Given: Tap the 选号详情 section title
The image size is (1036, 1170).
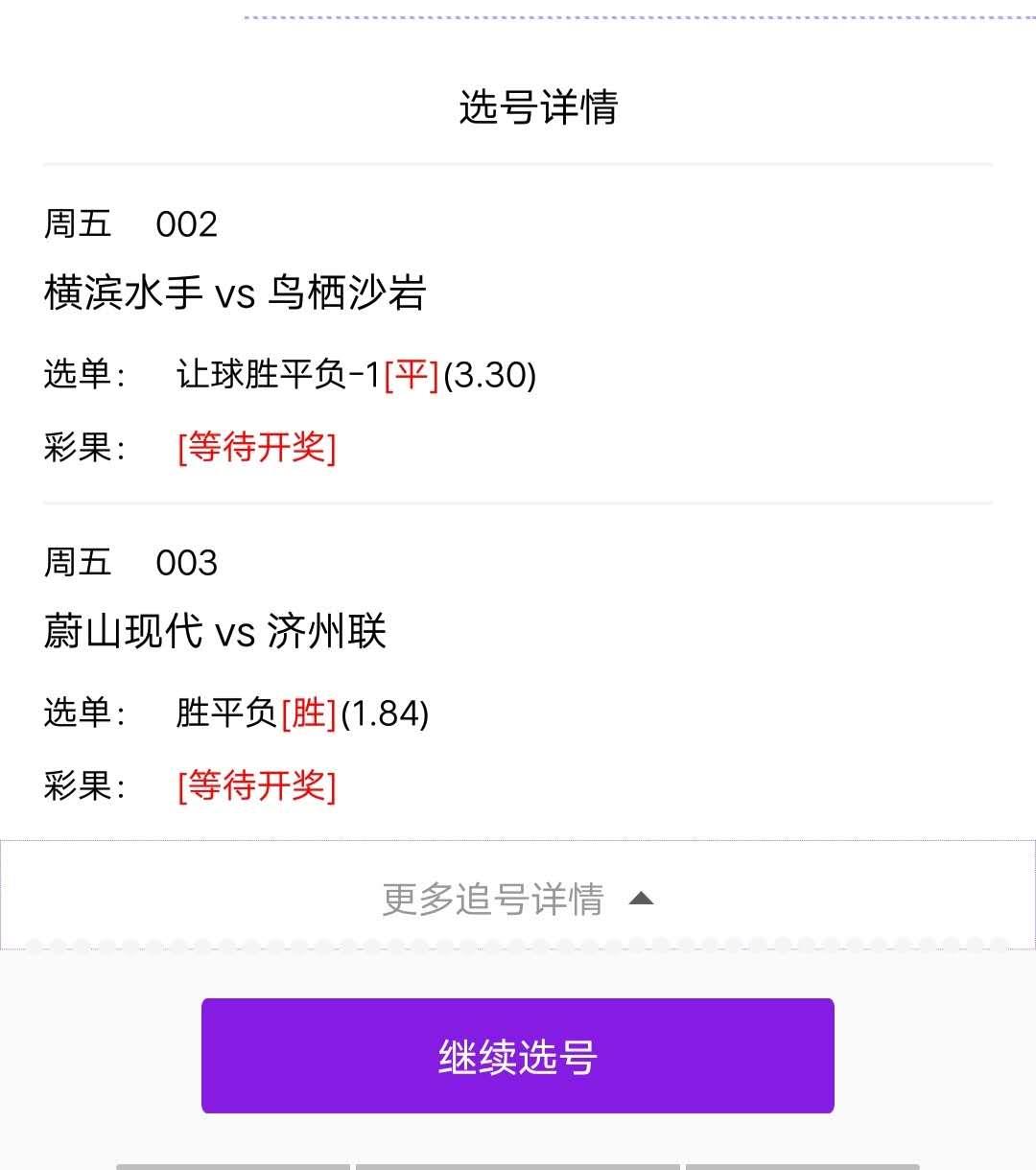Looking at the screenshot, I should [x=538, y=106].
